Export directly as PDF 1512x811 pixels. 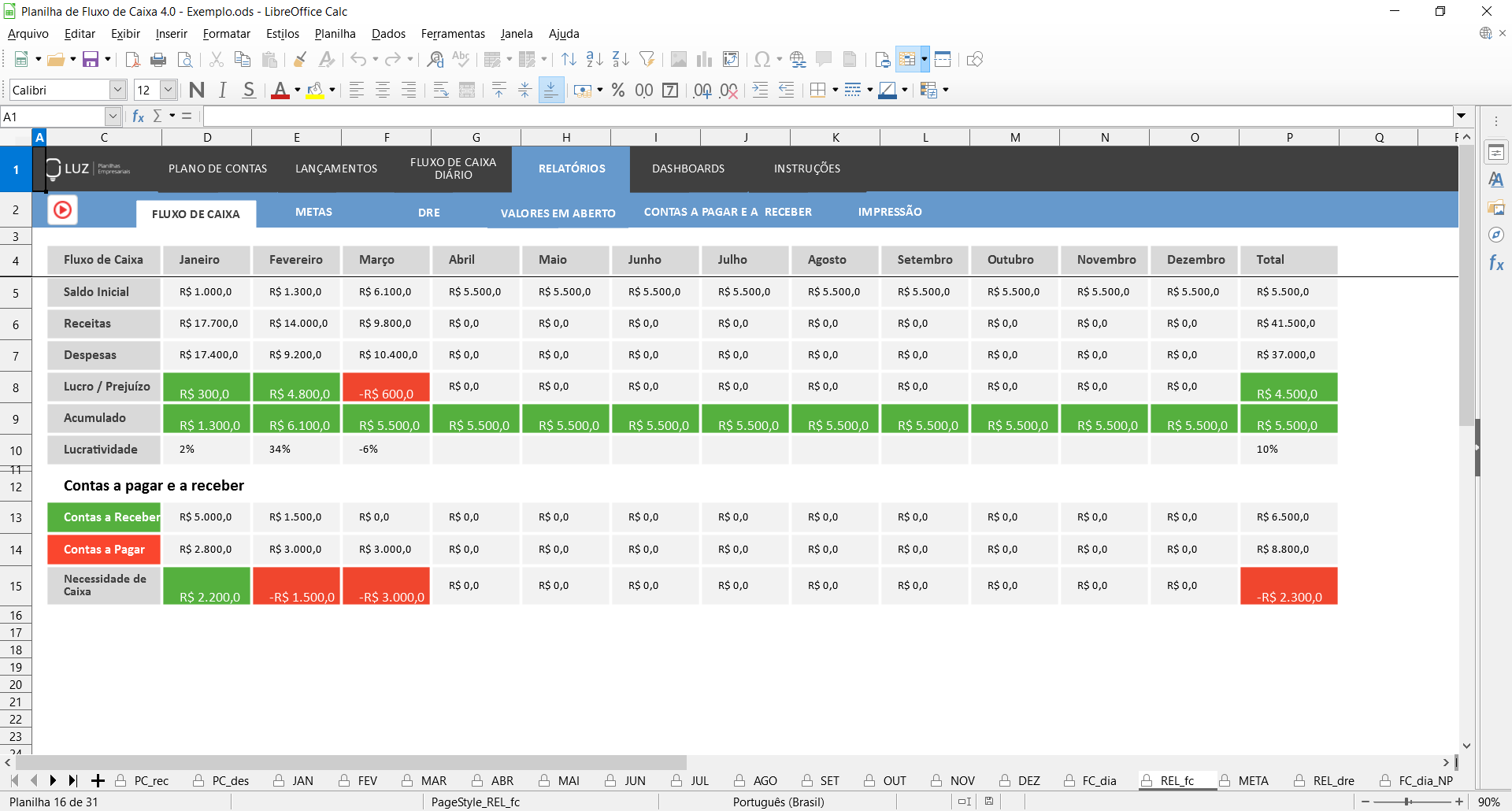pos(133,60)
